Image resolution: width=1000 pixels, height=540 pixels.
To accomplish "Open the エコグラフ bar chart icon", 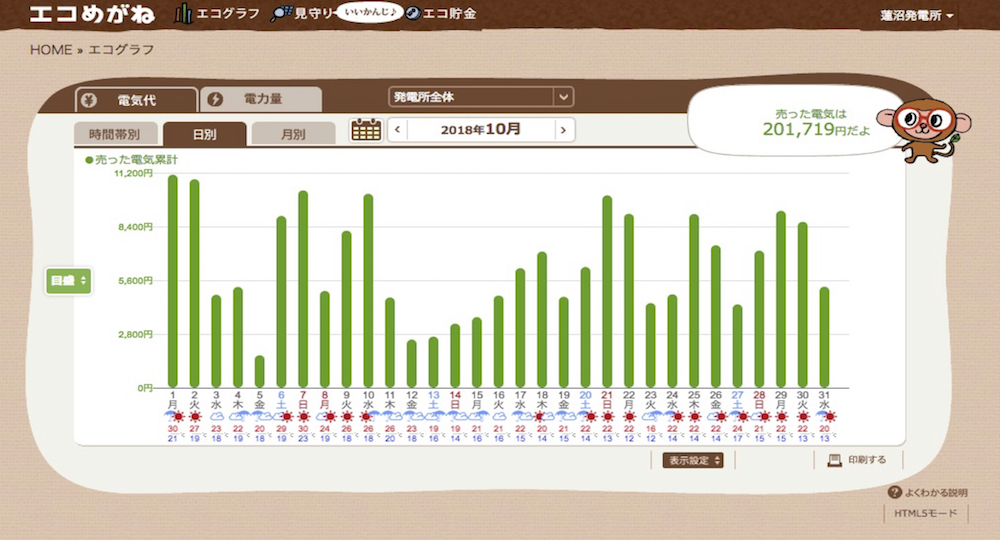I will [x=183, y=13].
